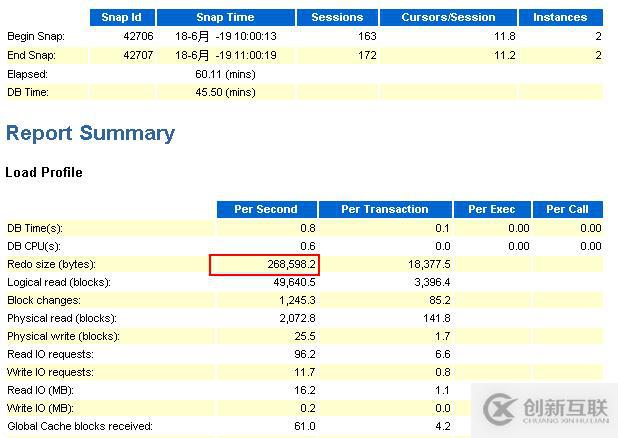Click write IO requests per second 11.7
Screen dimensions: 618x438
305,372
